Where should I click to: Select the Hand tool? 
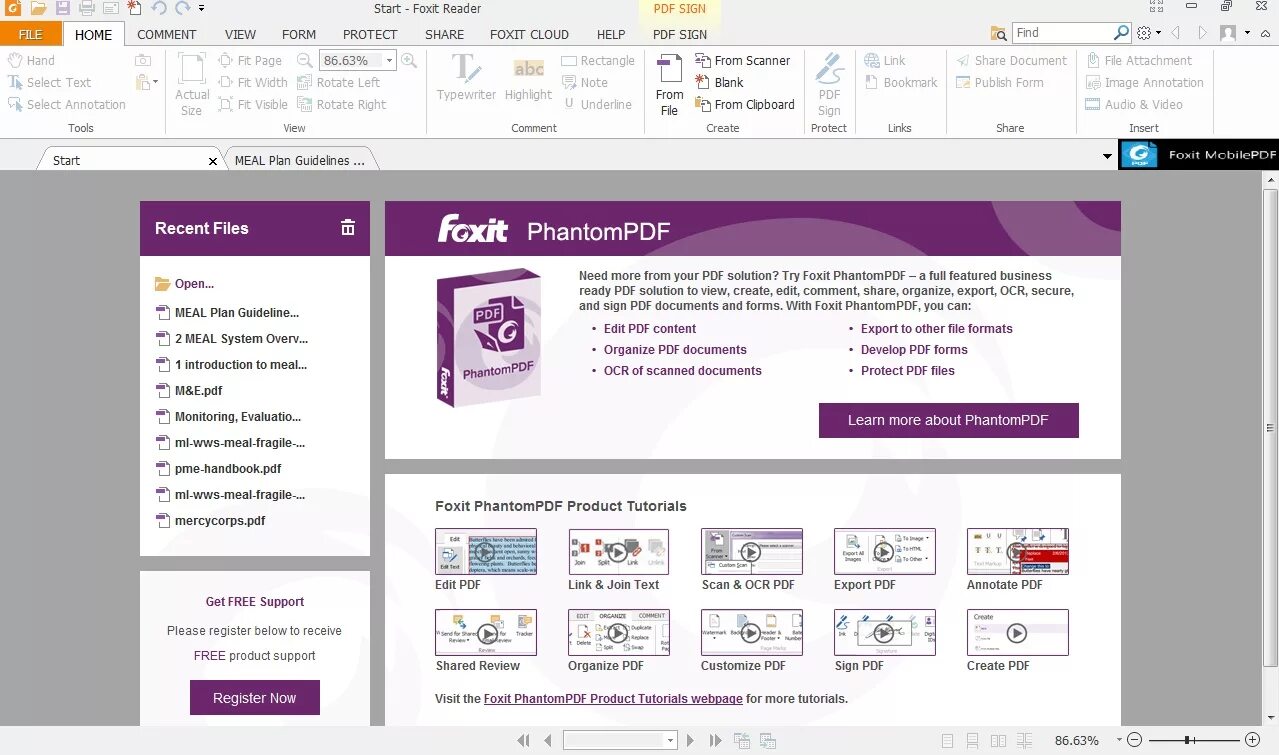point(31,60)
